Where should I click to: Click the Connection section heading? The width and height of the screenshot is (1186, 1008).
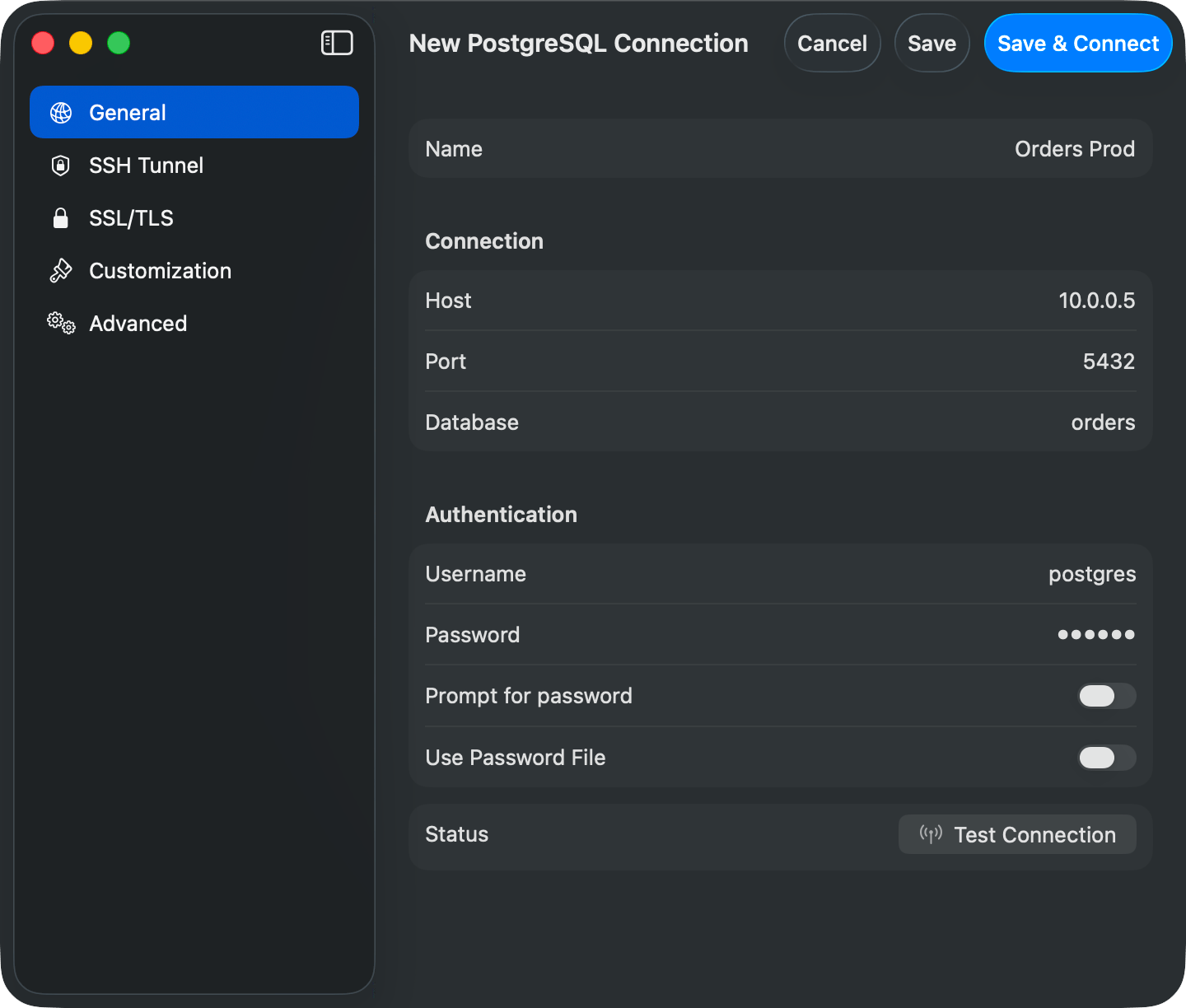[x=484, y=241]
